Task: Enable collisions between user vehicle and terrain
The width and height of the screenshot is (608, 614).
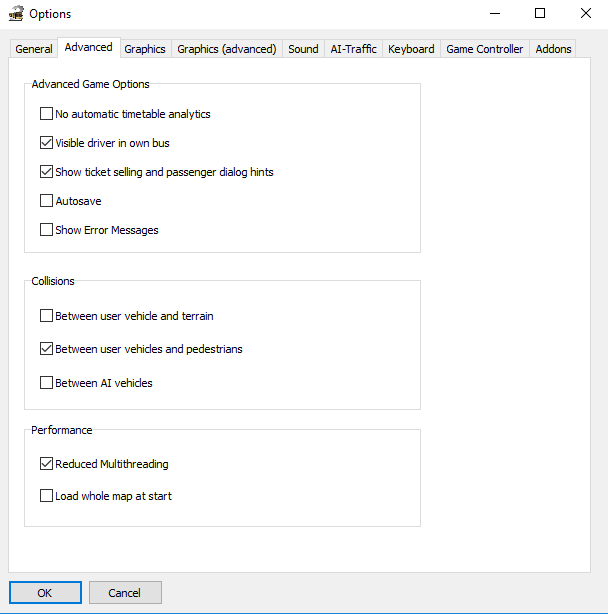Action: pos(46,316)
